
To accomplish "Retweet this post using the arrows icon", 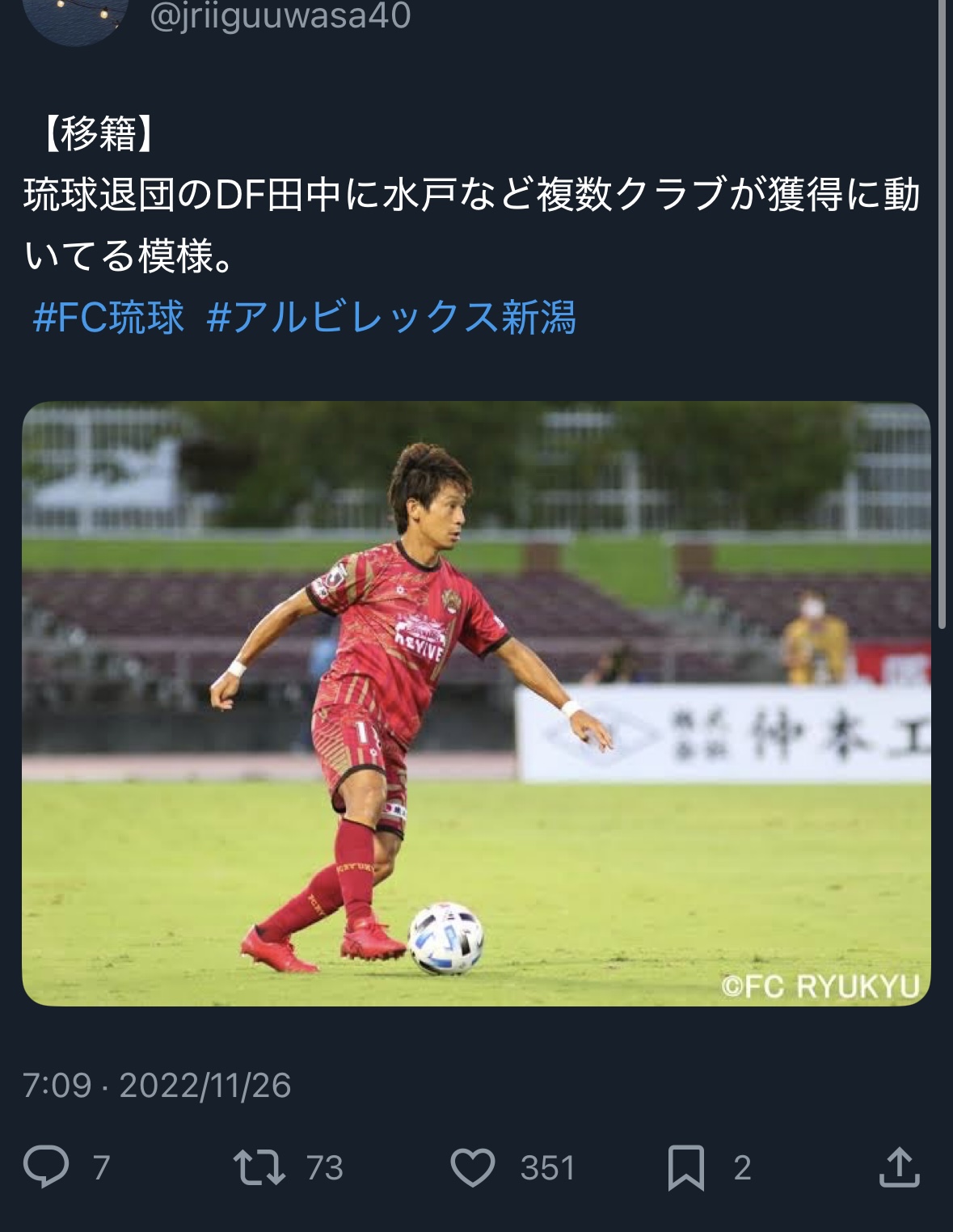I will 259,1167.
